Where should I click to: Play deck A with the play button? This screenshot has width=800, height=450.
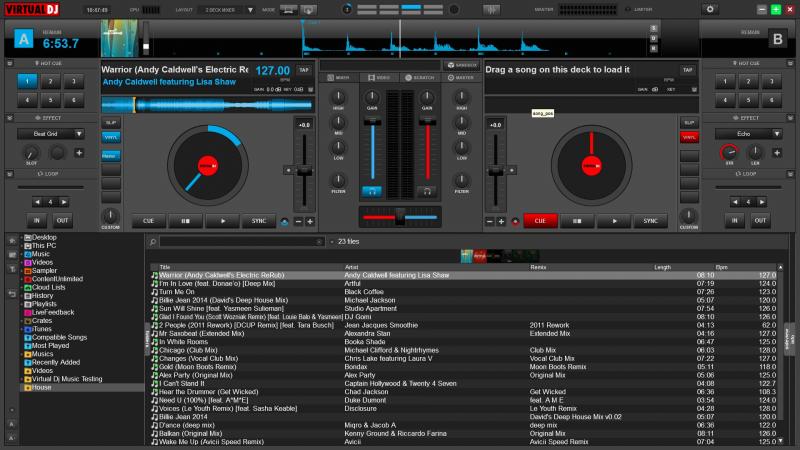coord(223,221)
